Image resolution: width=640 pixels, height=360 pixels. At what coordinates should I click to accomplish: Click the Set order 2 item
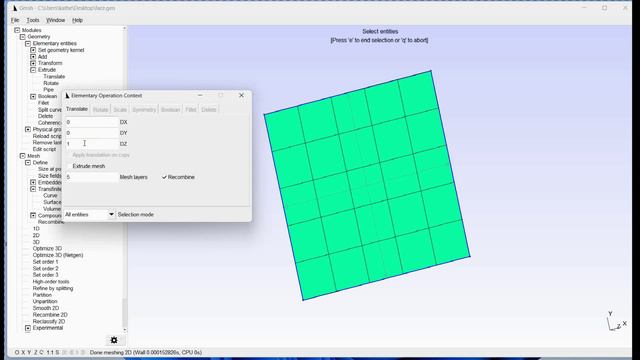coord(45,269)
